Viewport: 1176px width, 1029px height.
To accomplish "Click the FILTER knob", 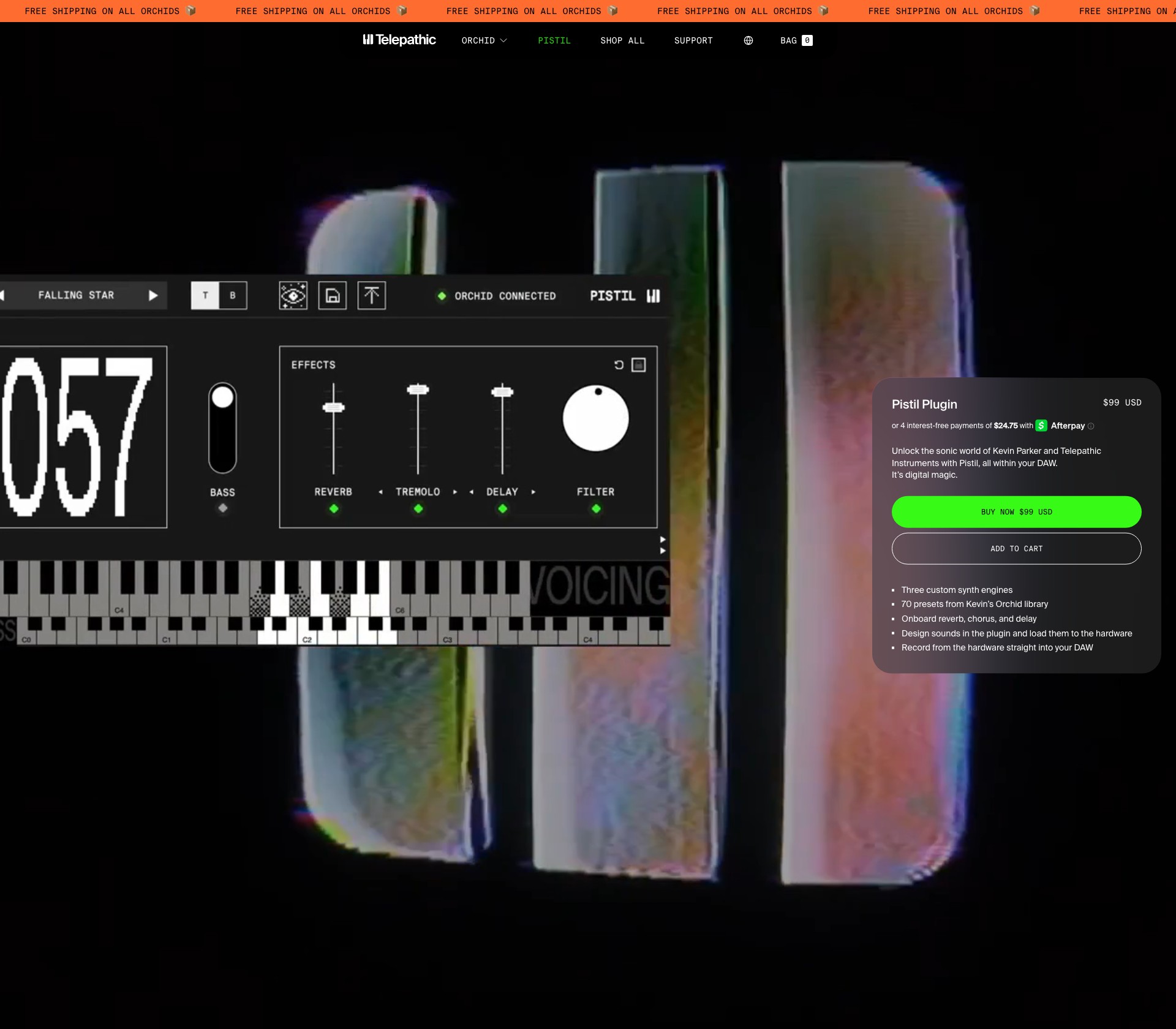I will pos(596,418).
